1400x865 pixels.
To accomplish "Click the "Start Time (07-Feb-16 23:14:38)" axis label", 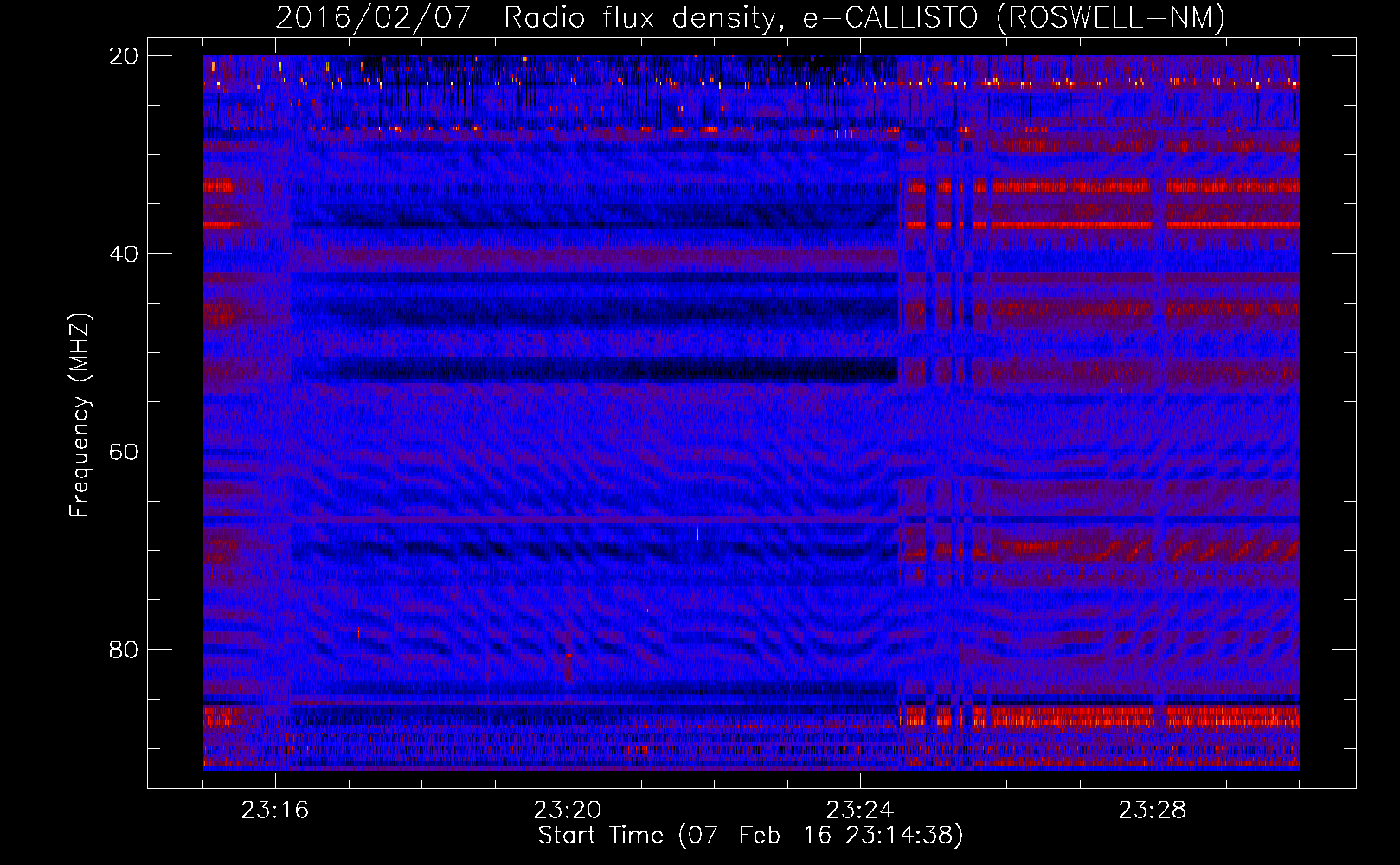I will pos(750,836).
